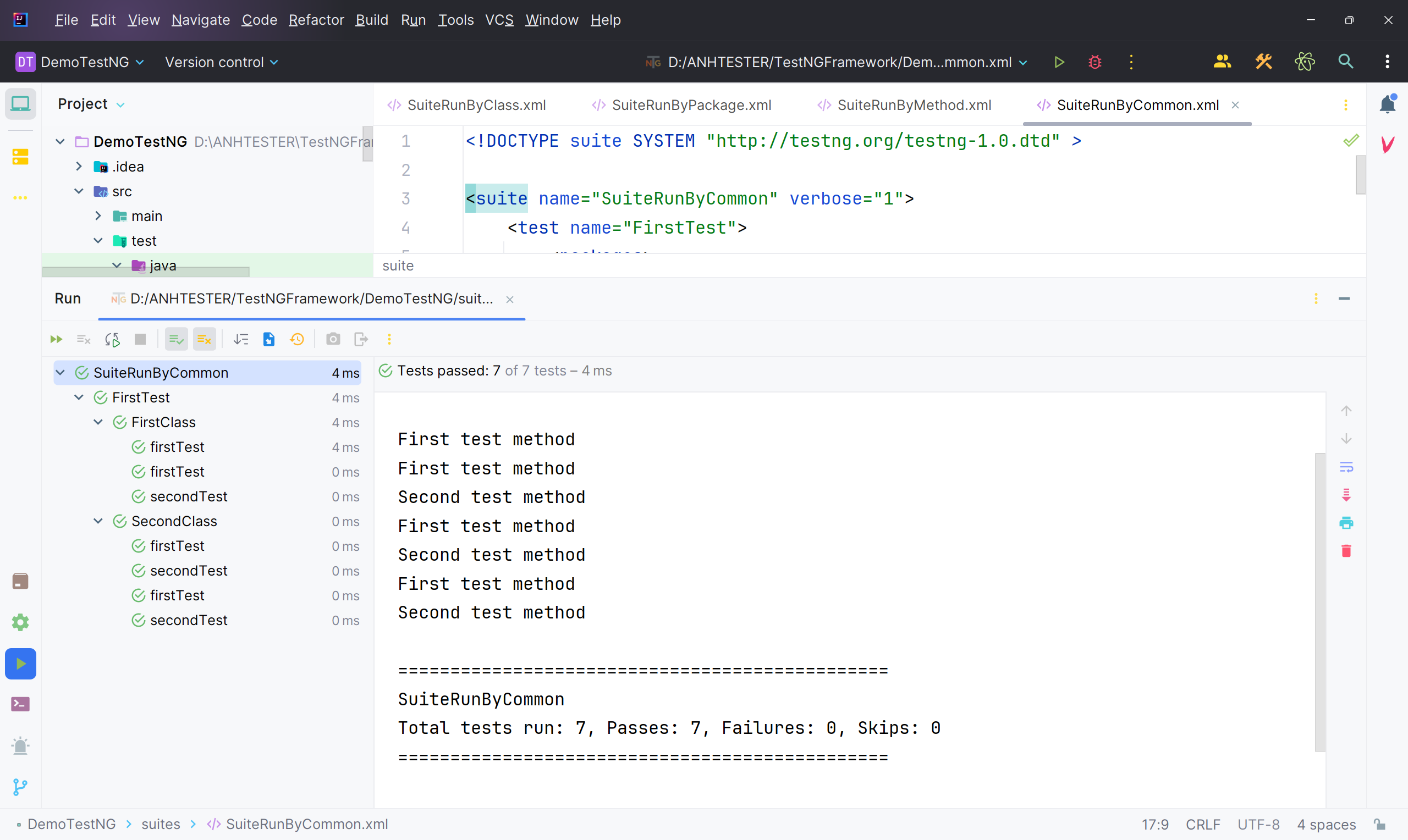Open the run configuration dropdown
This screenshot has height=840, width=1408.
pos(1022,62)
